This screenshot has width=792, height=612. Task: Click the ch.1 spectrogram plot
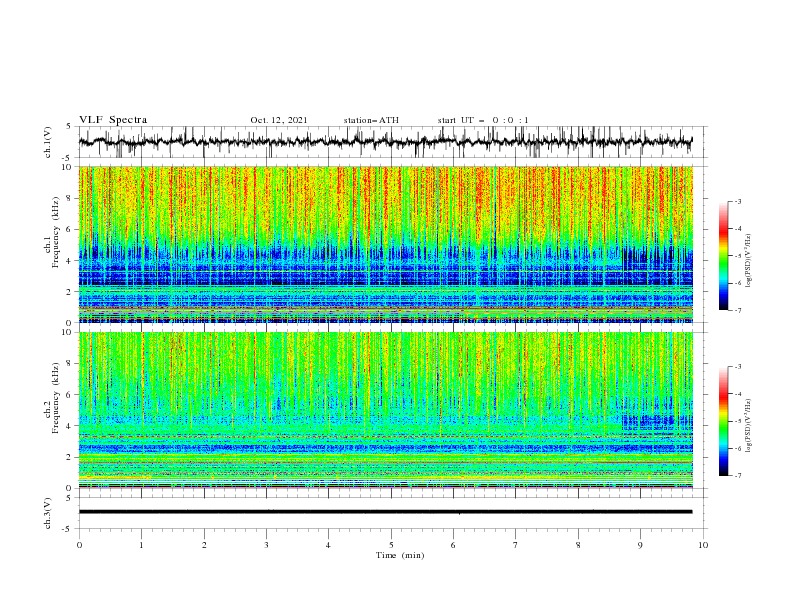coord(386,244)
